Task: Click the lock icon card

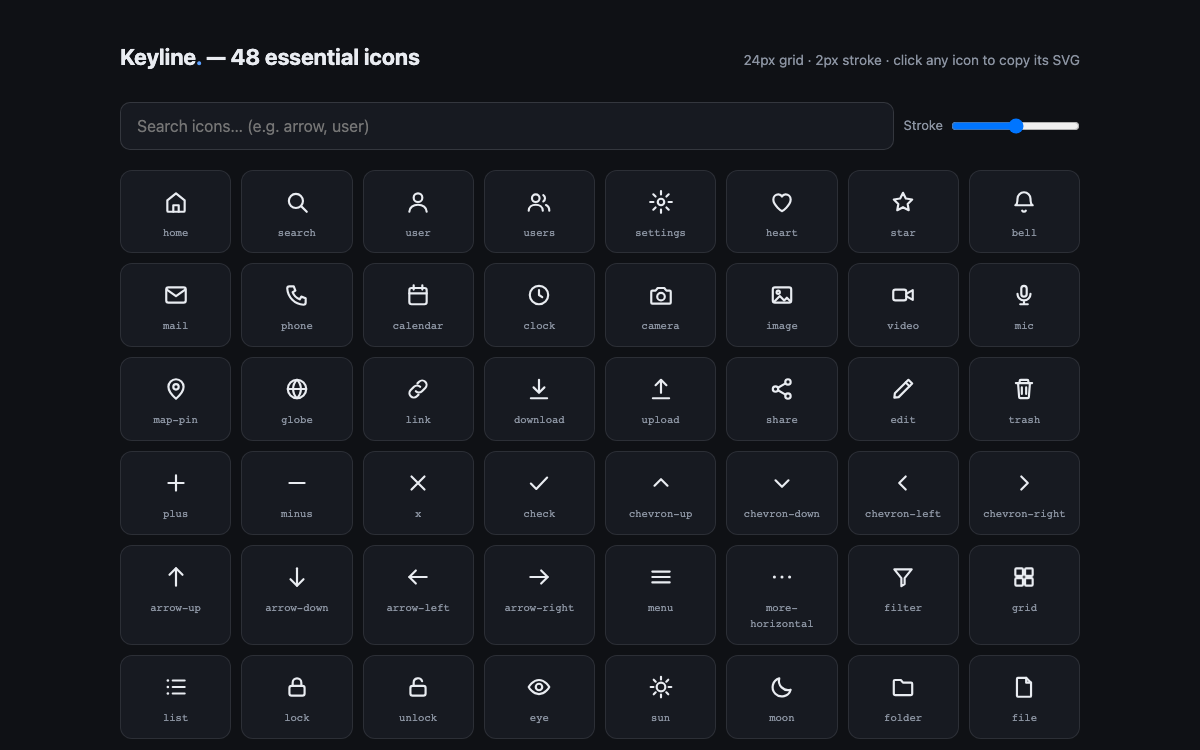Action: (297, 697)
